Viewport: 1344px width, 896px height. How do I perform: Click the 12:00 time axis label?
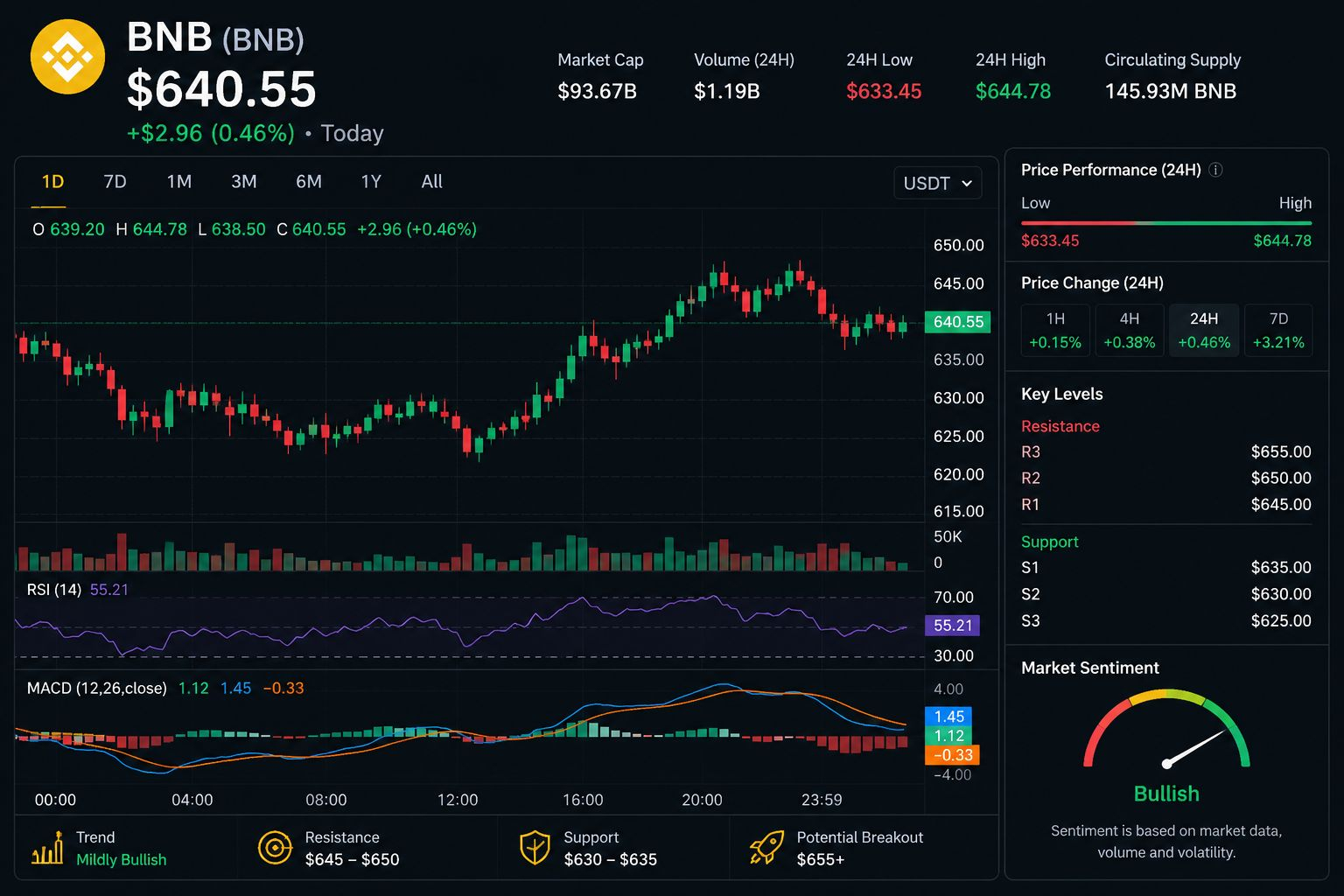click(458, 800)
